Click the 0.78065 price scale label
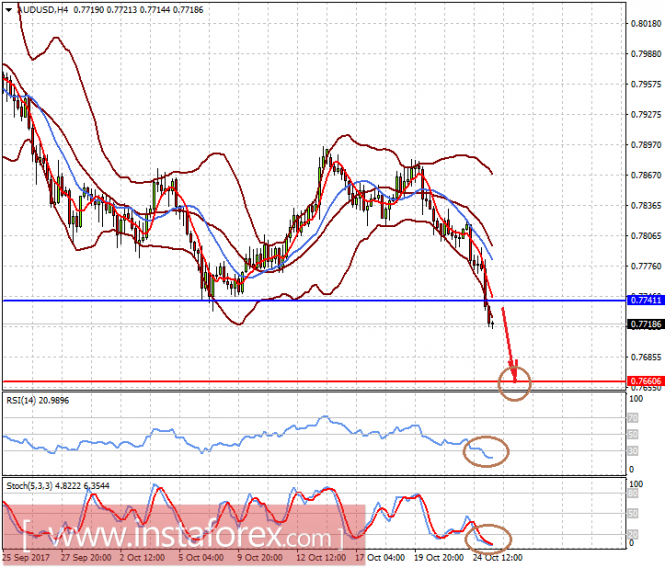 (x=643, y=236)
